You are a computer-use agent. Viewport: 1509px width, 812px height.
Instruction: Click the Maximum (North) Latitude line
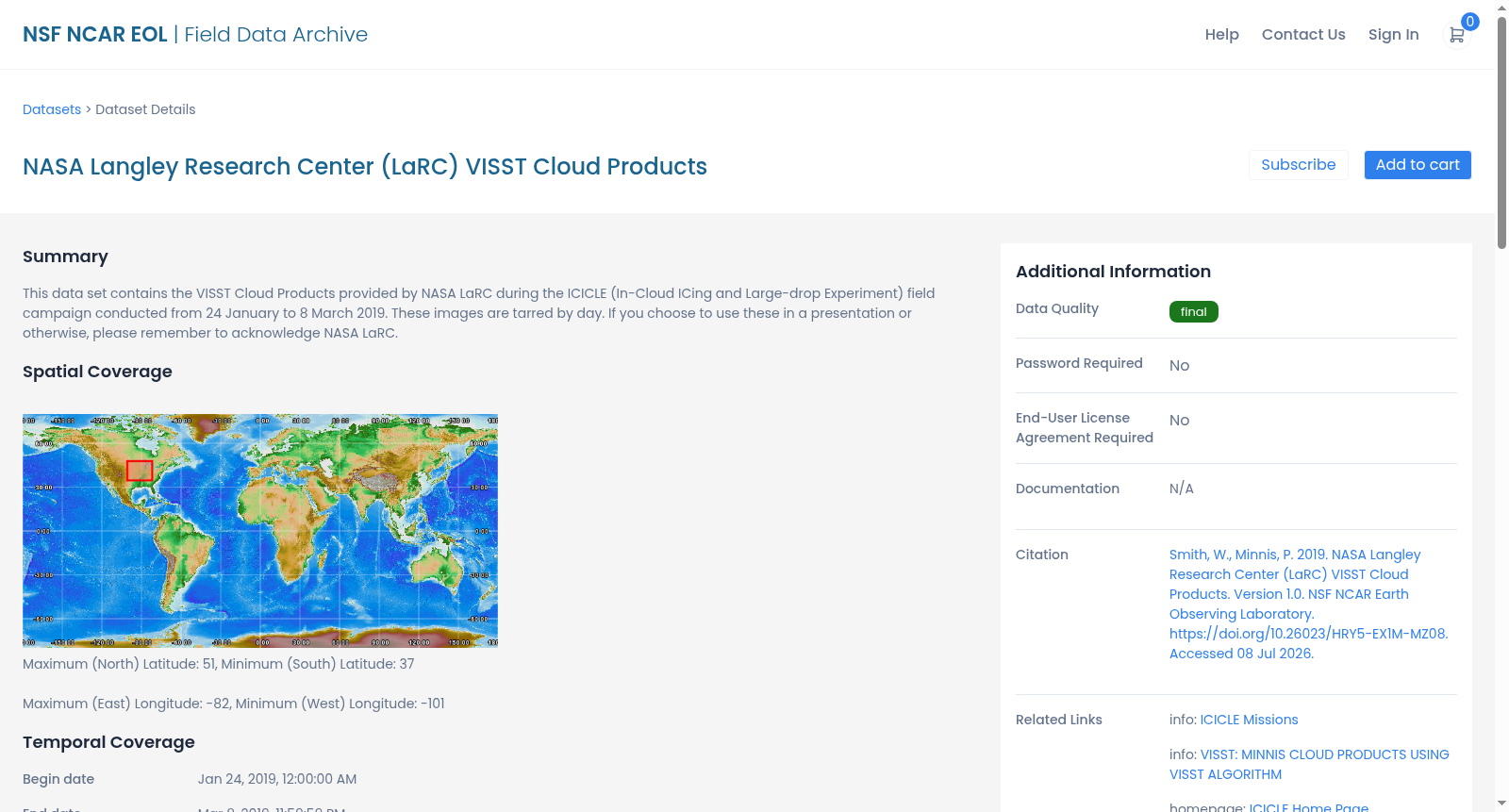[219, 664]
